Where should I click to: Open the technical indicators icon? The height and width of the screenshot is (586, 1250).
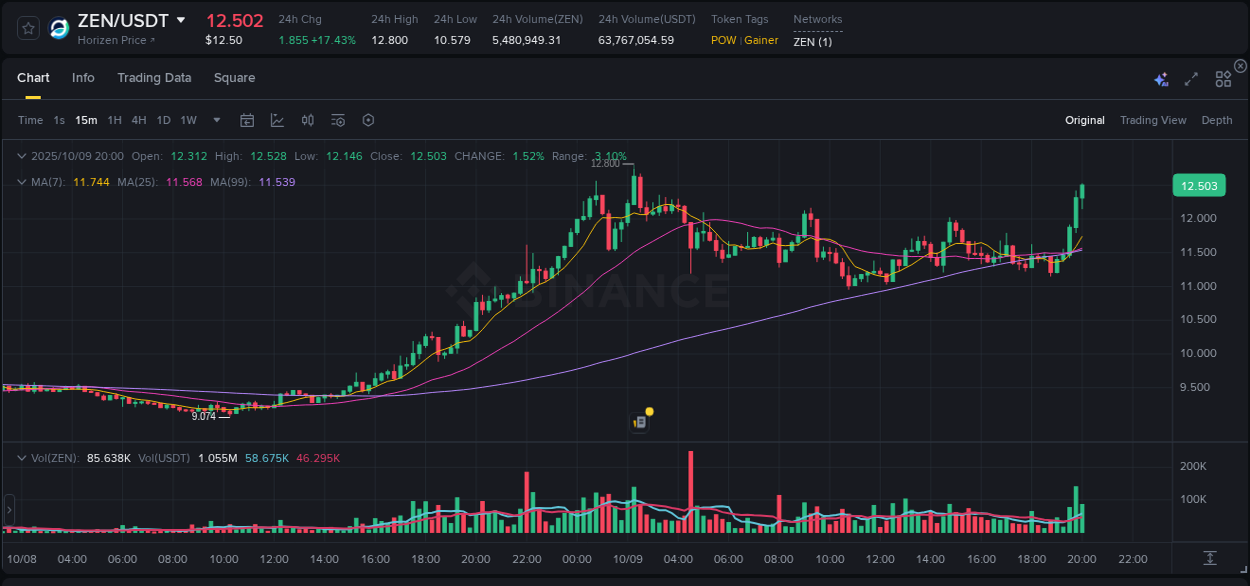coord(337,119)
